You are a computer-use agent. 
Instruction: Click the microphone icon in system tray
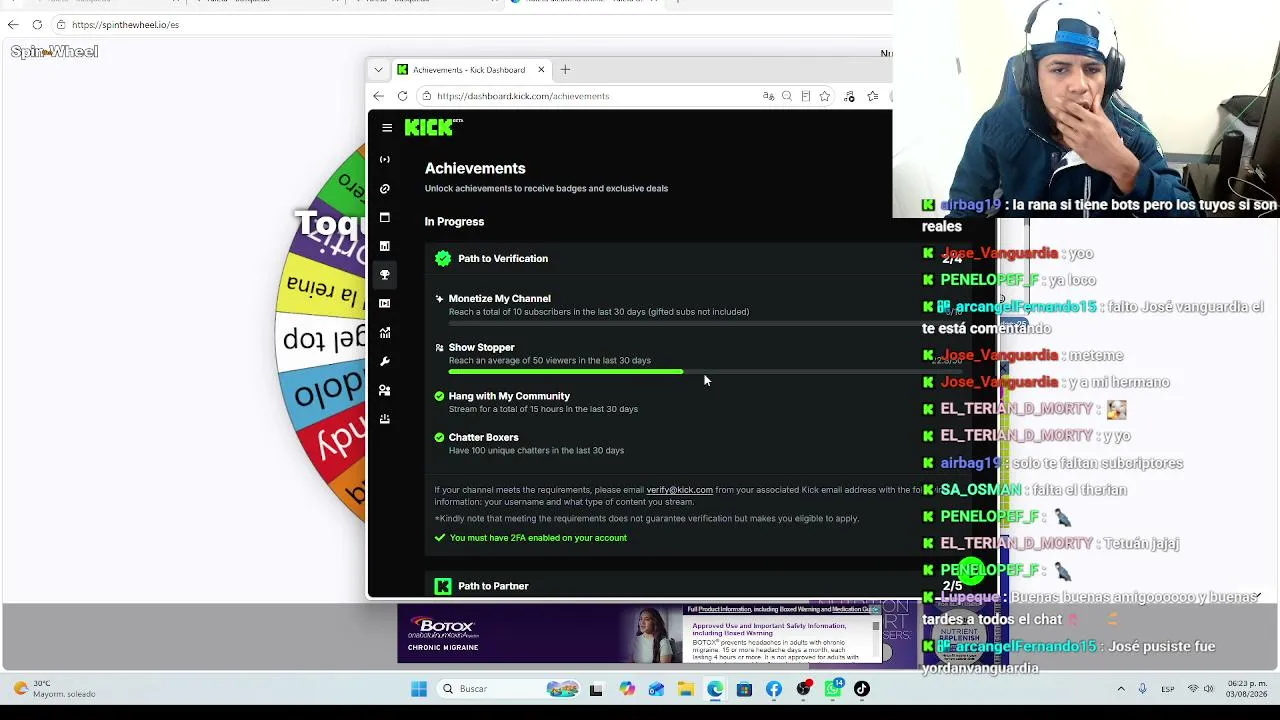point(1143,689)
